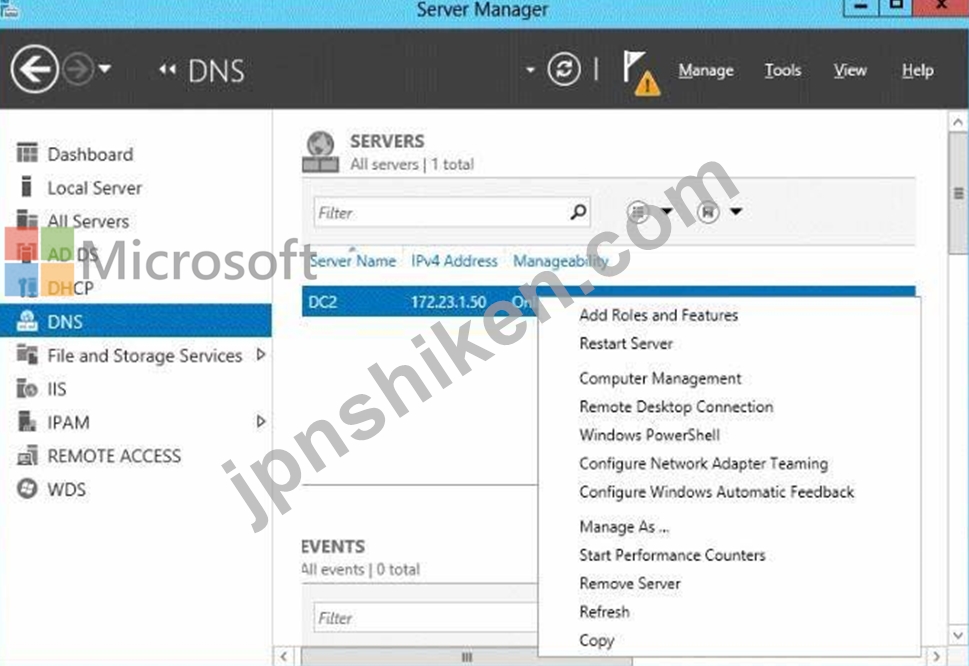This screenshot has width=969, height=666.
Task: Click the vertical scrollbar down arrow
Action: 958,634
